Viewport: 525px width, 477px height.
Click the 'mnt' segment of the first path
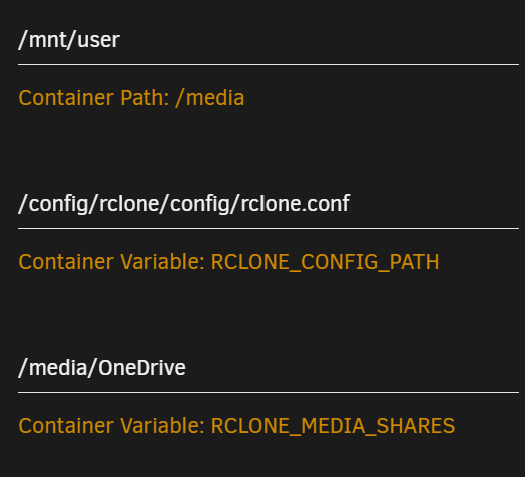coord(47,41)
